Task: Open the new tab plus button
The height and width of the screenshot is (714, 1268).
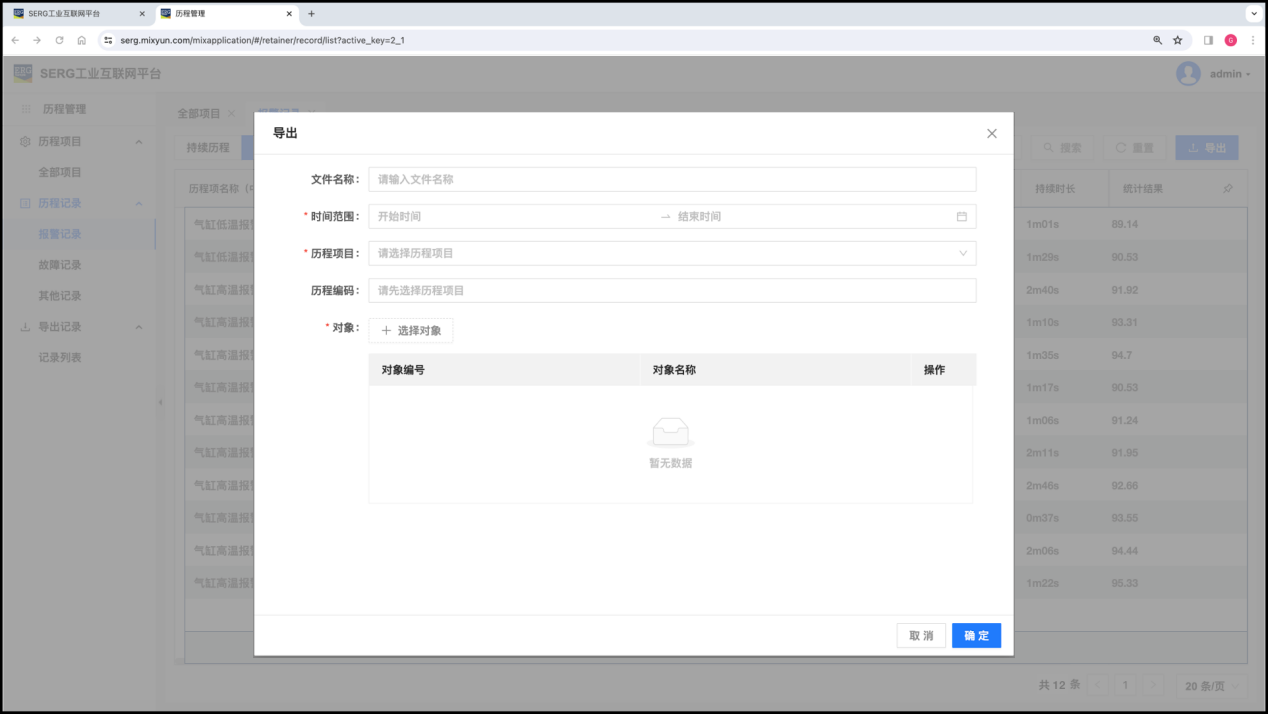Action: 311,14
